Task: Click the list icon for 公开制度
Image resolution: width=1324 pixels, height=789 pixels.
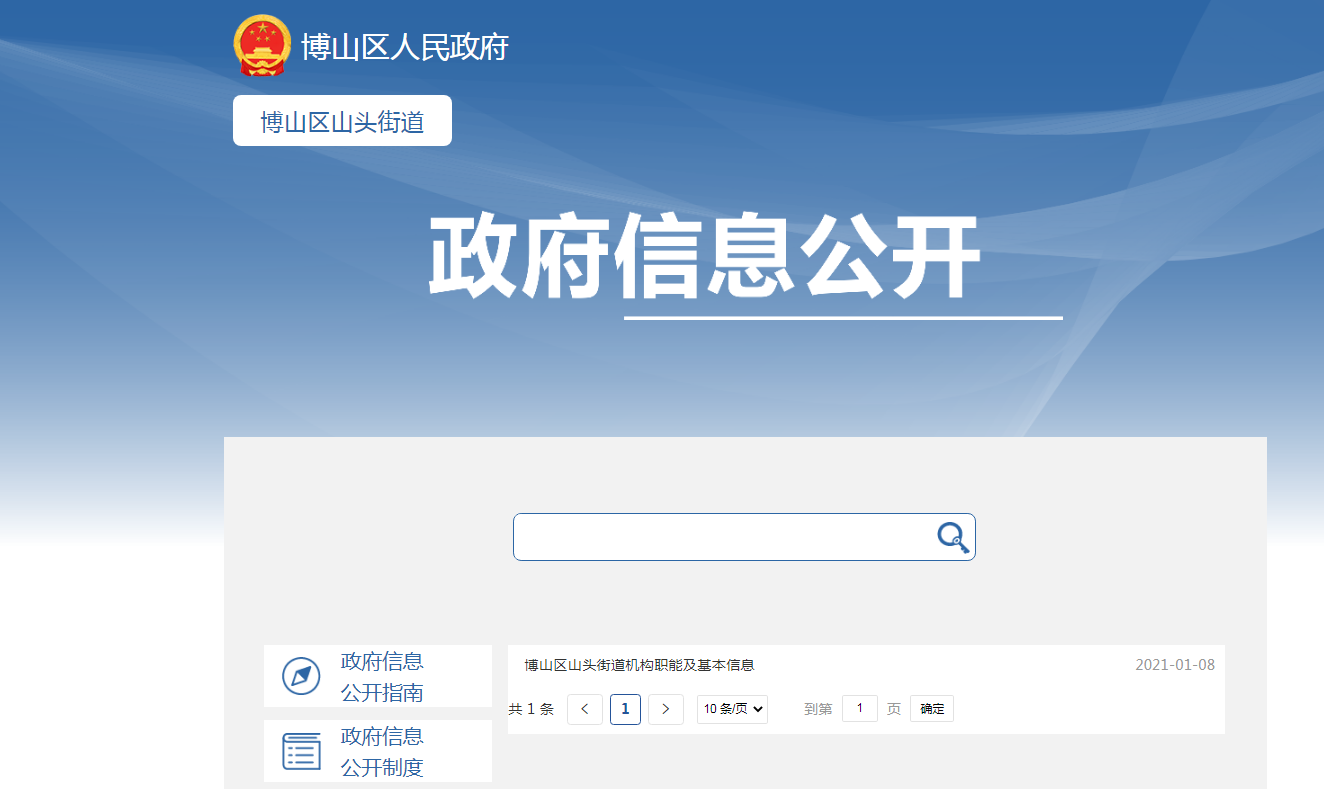Action: point(301,751)
